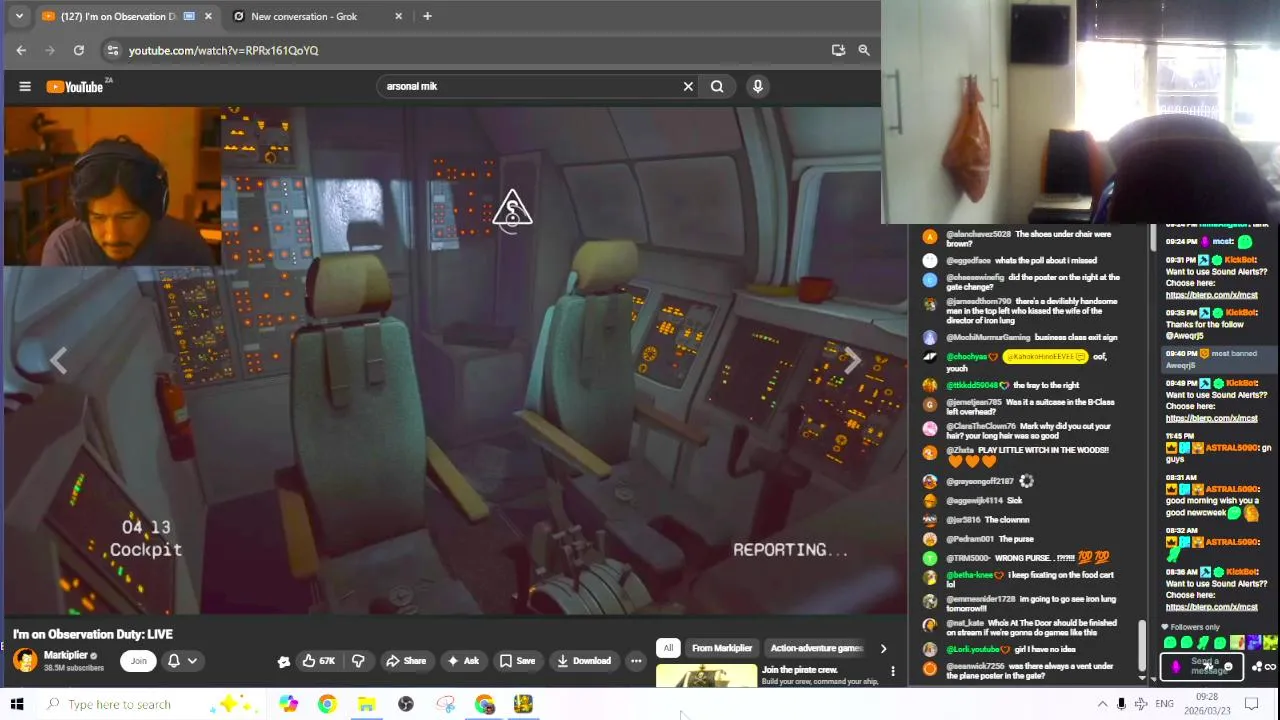This screenshot has height=720, width=1280.
Task: Show previous video with left arrow
Action: [58, 361]
